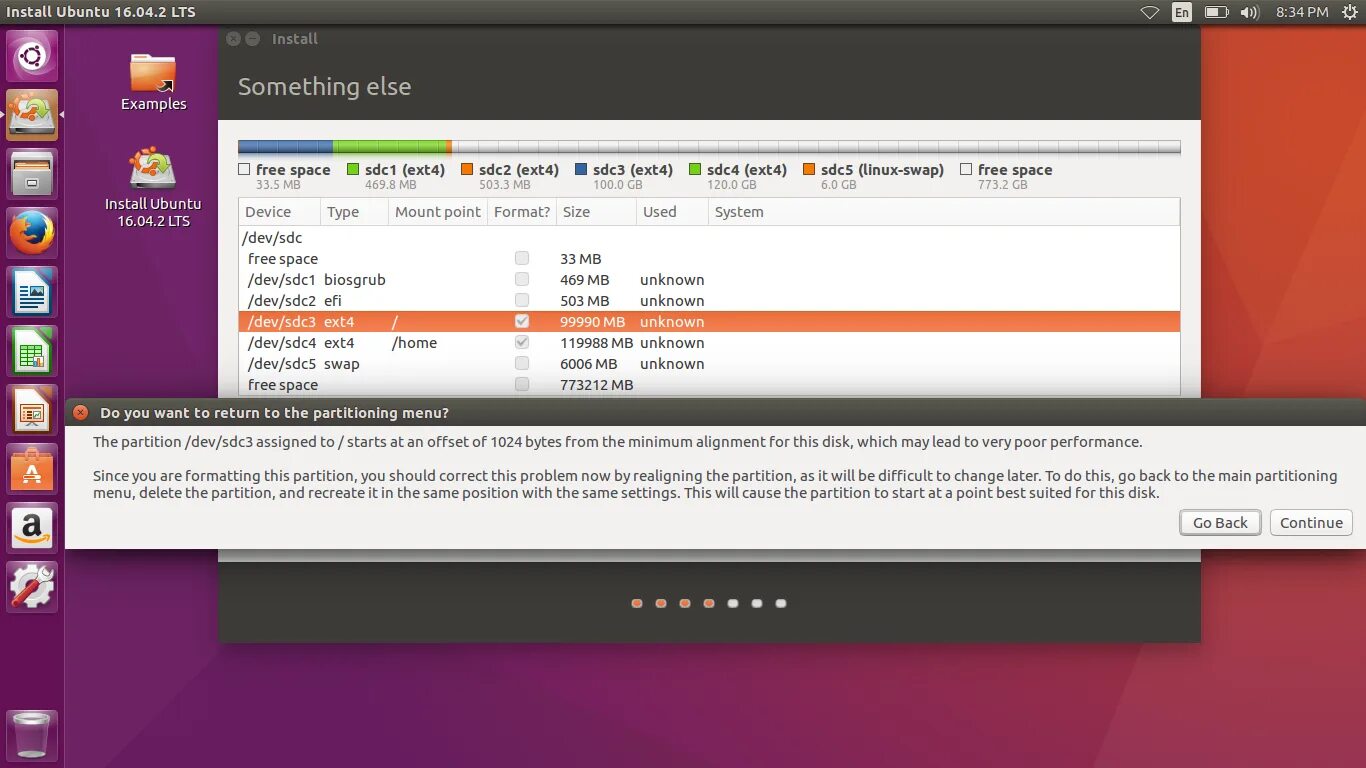Close the alignment warning dialog

tap(80, 412)
